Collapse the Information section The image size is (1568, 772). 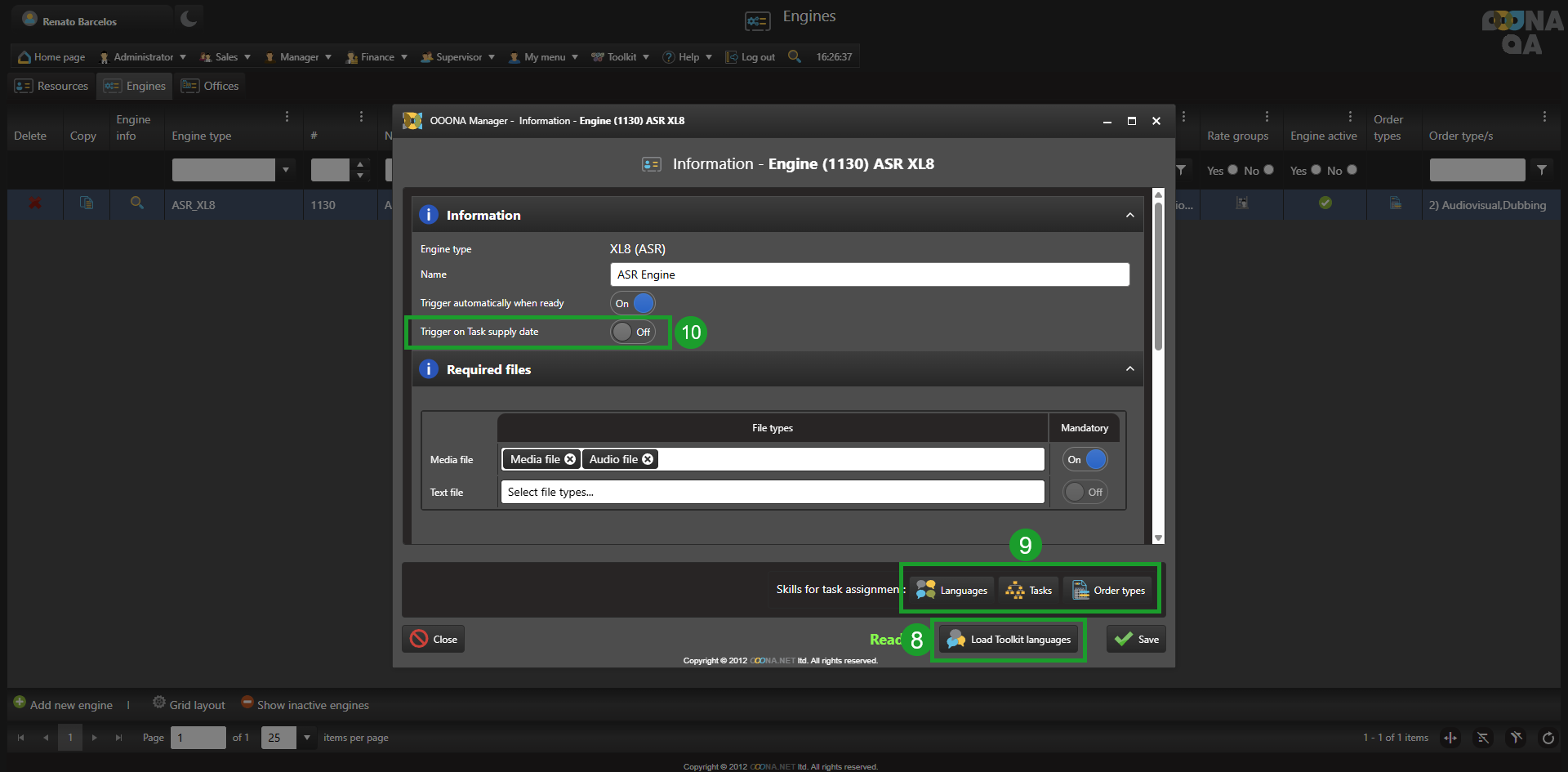[x=1129, y=215]
